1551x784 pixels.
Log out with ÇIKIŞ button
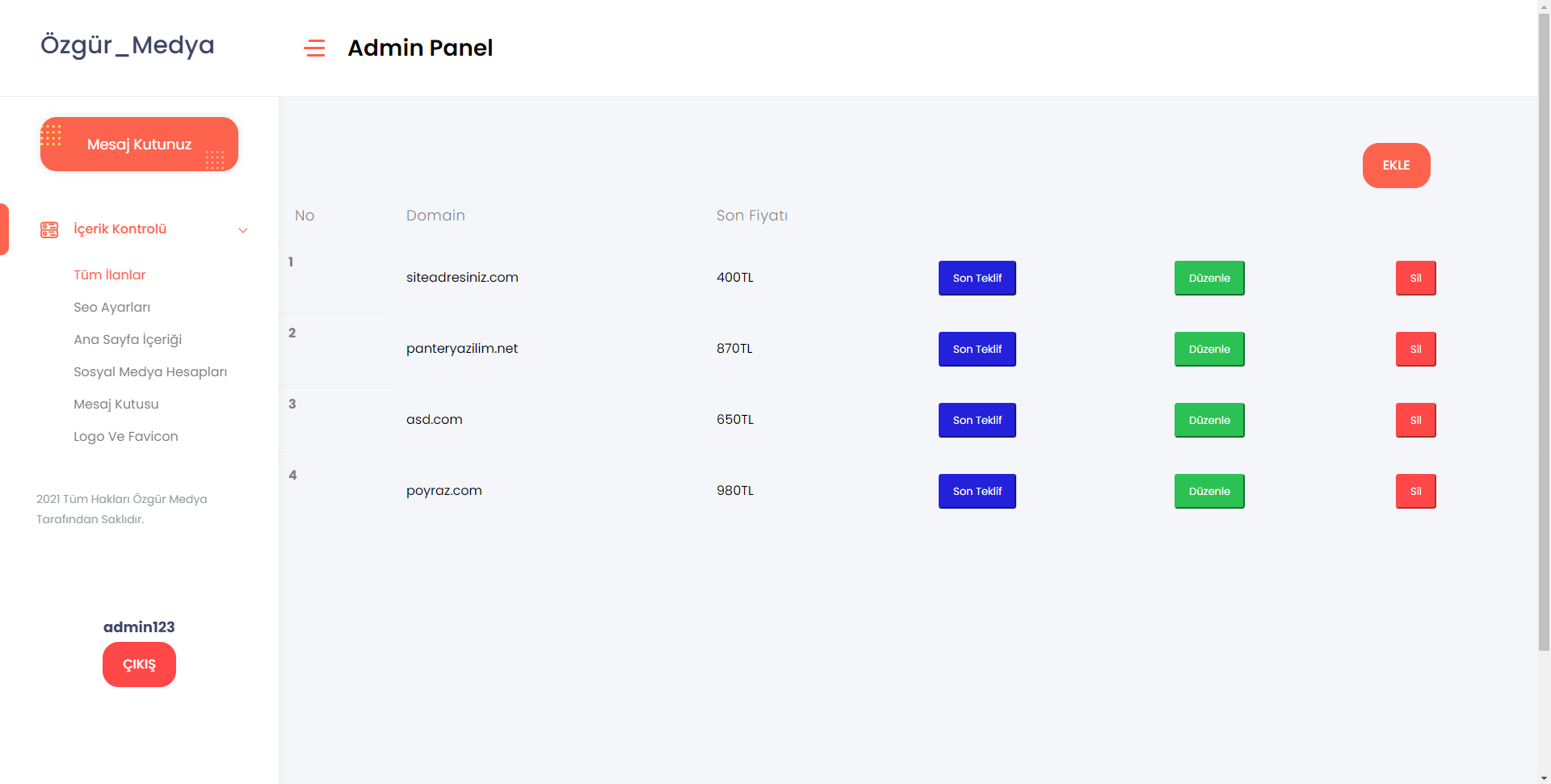pos(139,665)
